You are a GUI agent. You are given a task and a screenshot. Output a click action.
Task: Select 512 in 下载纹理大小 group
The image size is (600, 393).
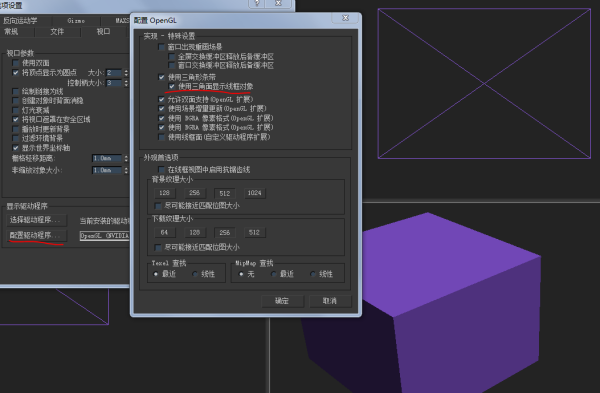tap(254, 232)
